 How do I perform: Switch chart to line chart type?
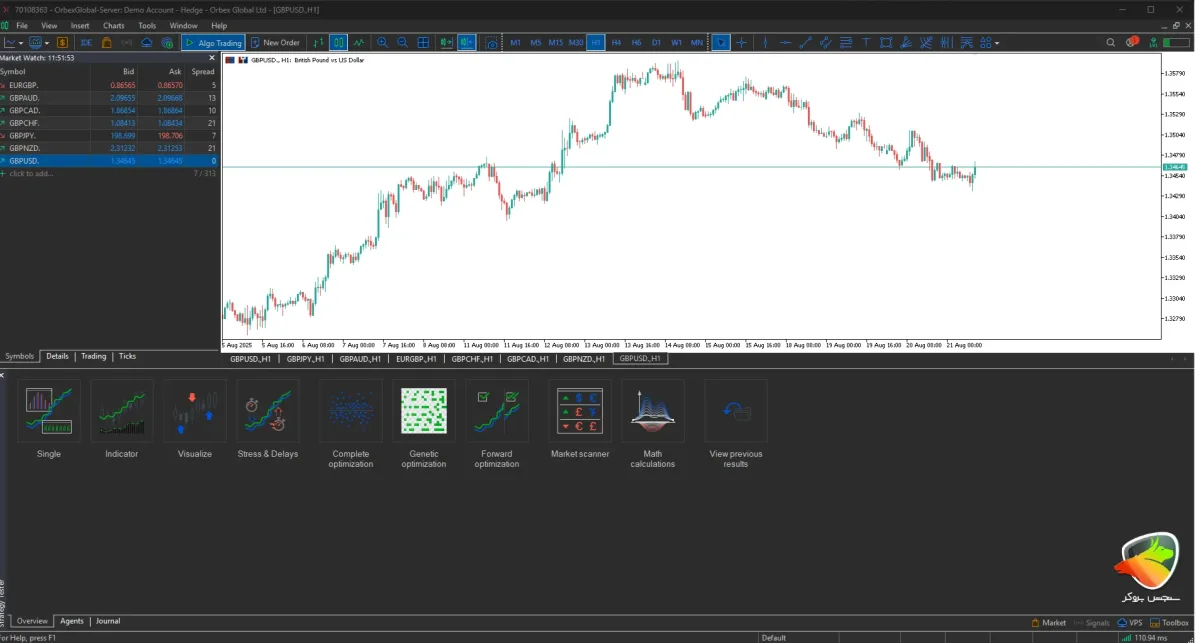pyautogui.click(x=358, y=43)
